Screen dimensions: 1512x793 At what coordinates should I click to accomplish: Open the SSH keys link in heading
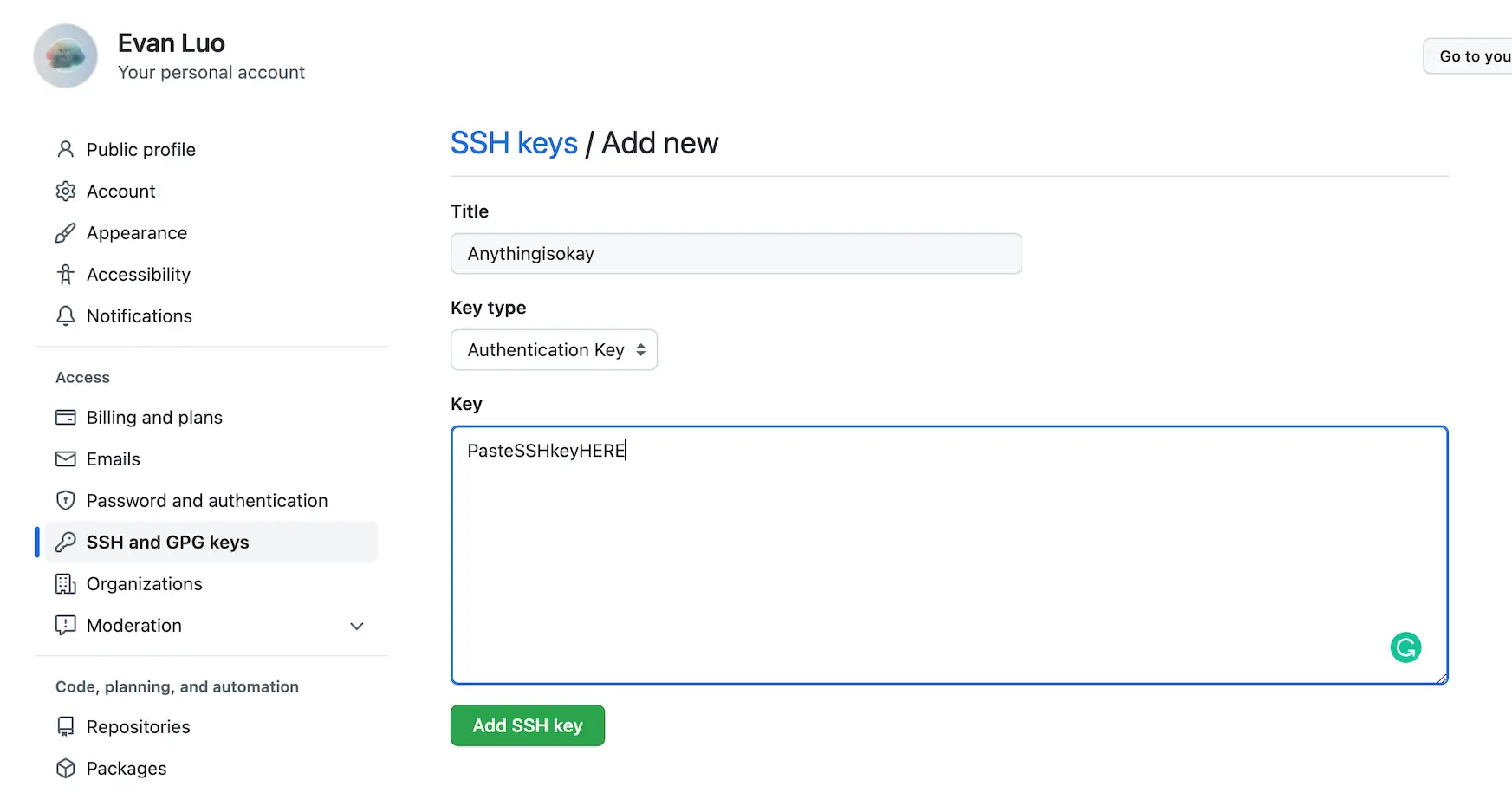(514, 143)
